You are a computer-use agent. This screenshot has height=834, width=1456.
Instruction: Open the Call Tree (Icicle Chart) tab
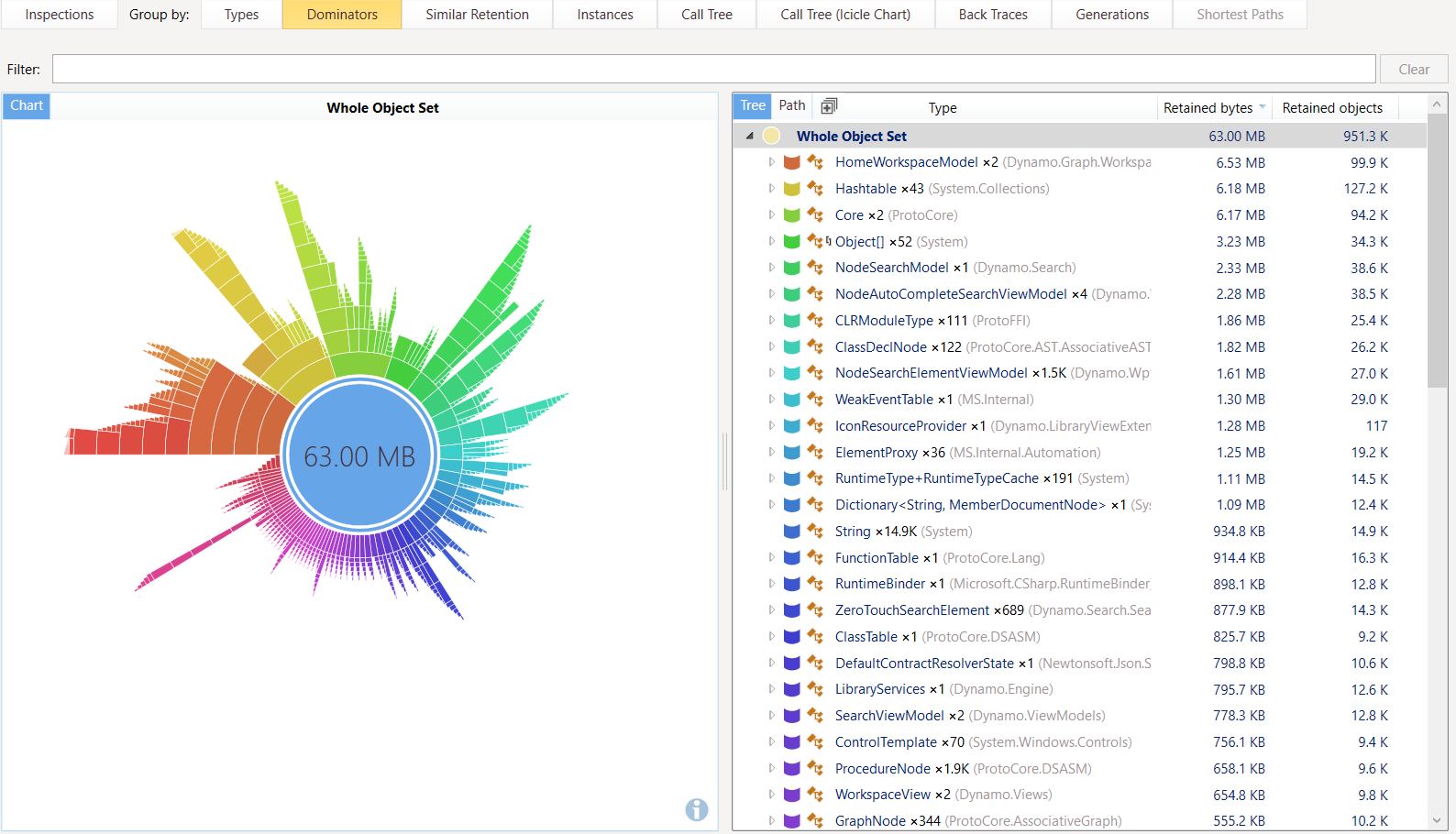(845, 15)
